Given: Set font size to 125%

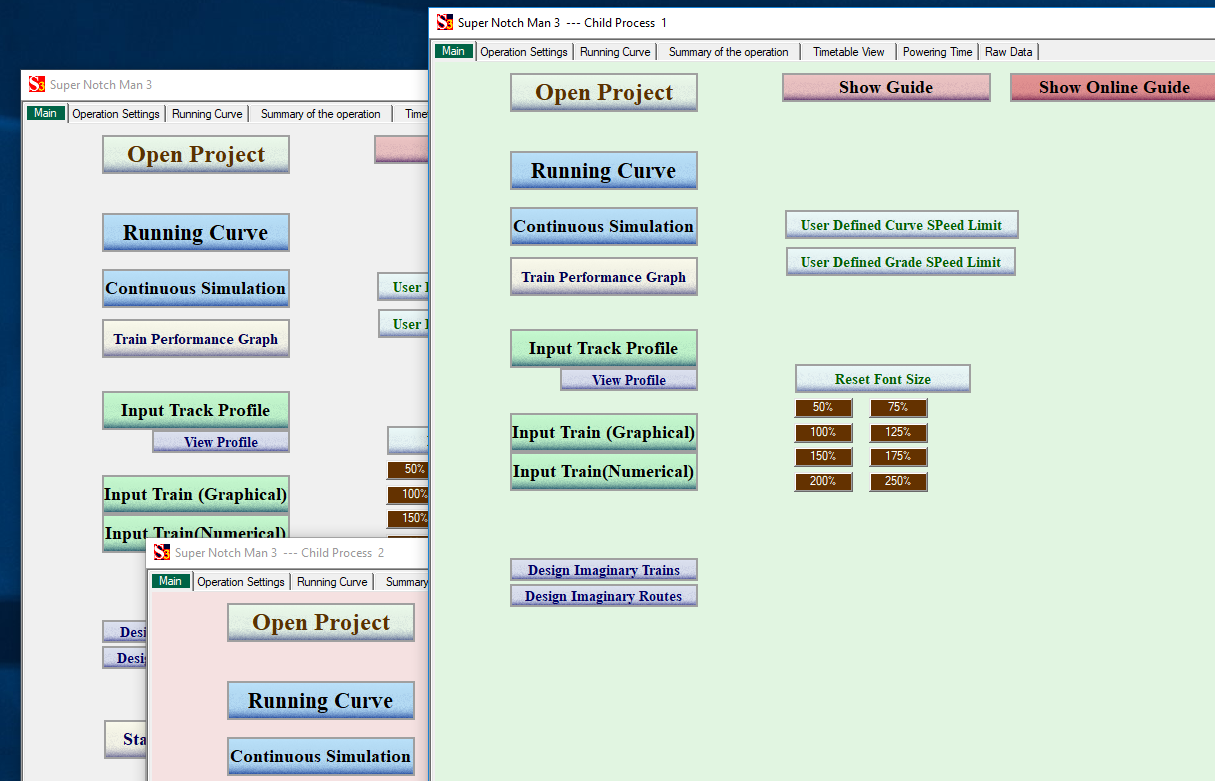Looking at the screenshot, I should [898, 432].
